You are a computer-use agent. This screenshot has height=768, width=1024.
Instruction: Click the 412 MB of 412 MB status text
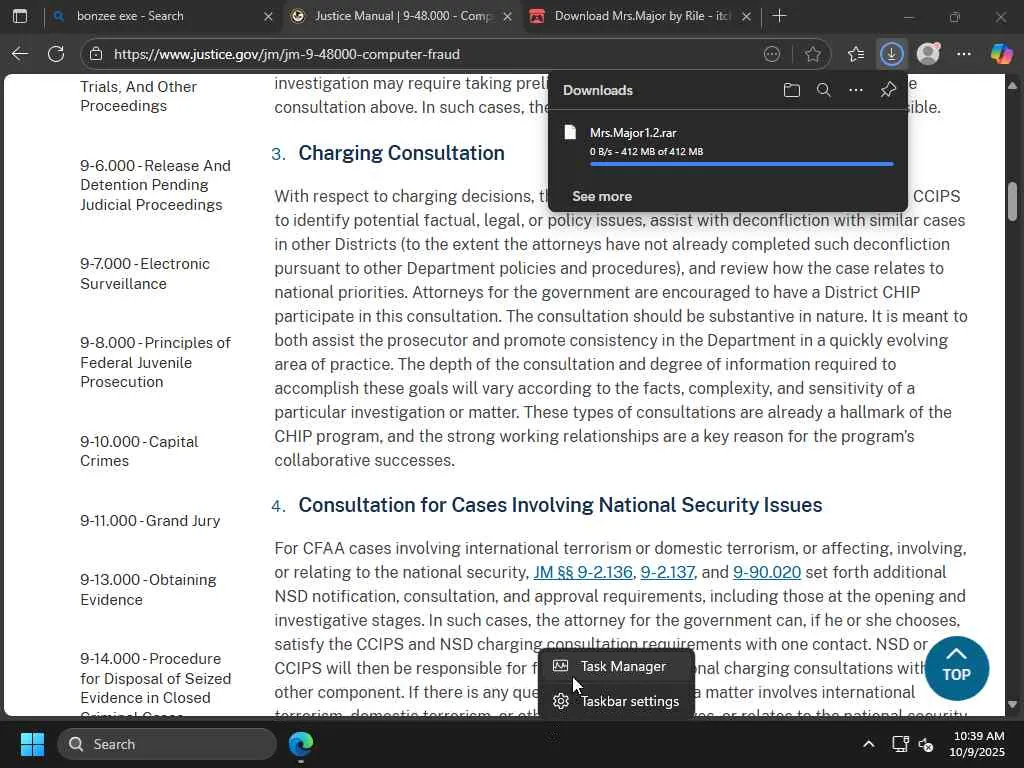click(662, 152)
